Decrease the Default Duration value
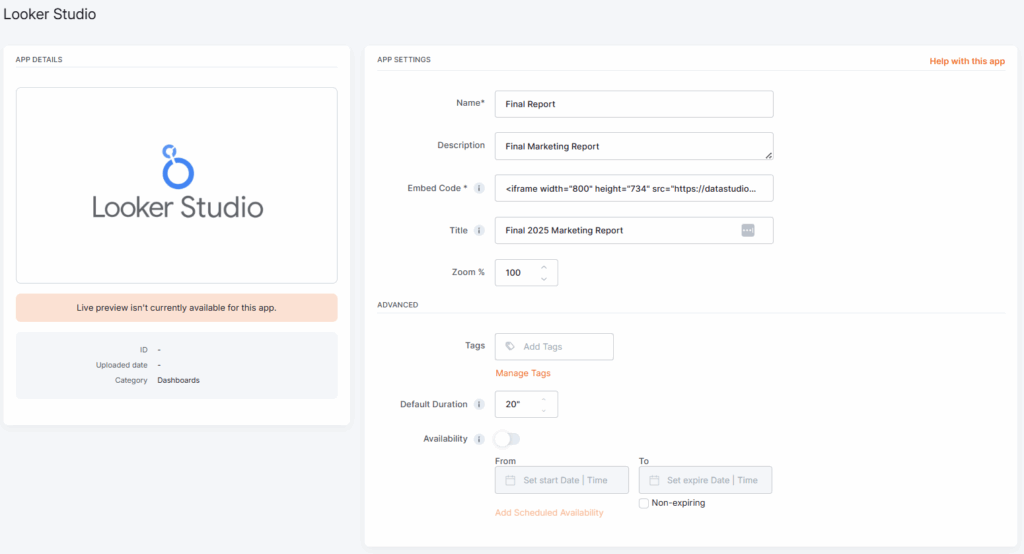This screenshot has height=554, width=1024. (544, 410)
